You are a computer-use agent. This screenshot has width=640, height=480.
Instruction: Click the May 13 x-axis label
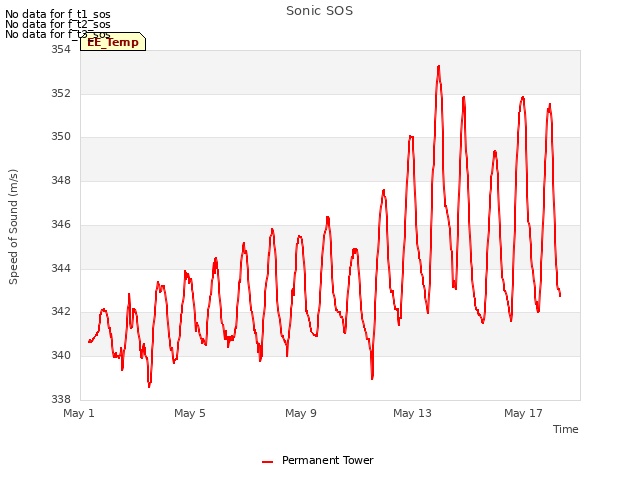412,413
